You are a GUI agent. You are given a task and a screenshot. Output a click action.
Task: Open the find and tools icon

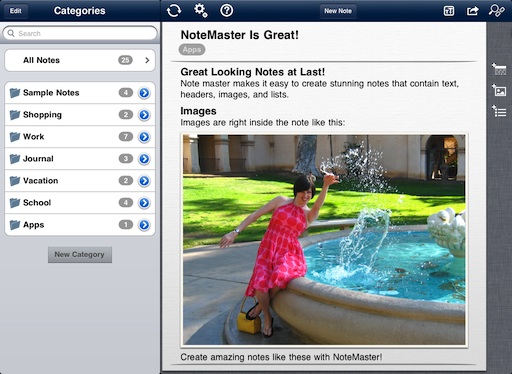tap(496, 11)
